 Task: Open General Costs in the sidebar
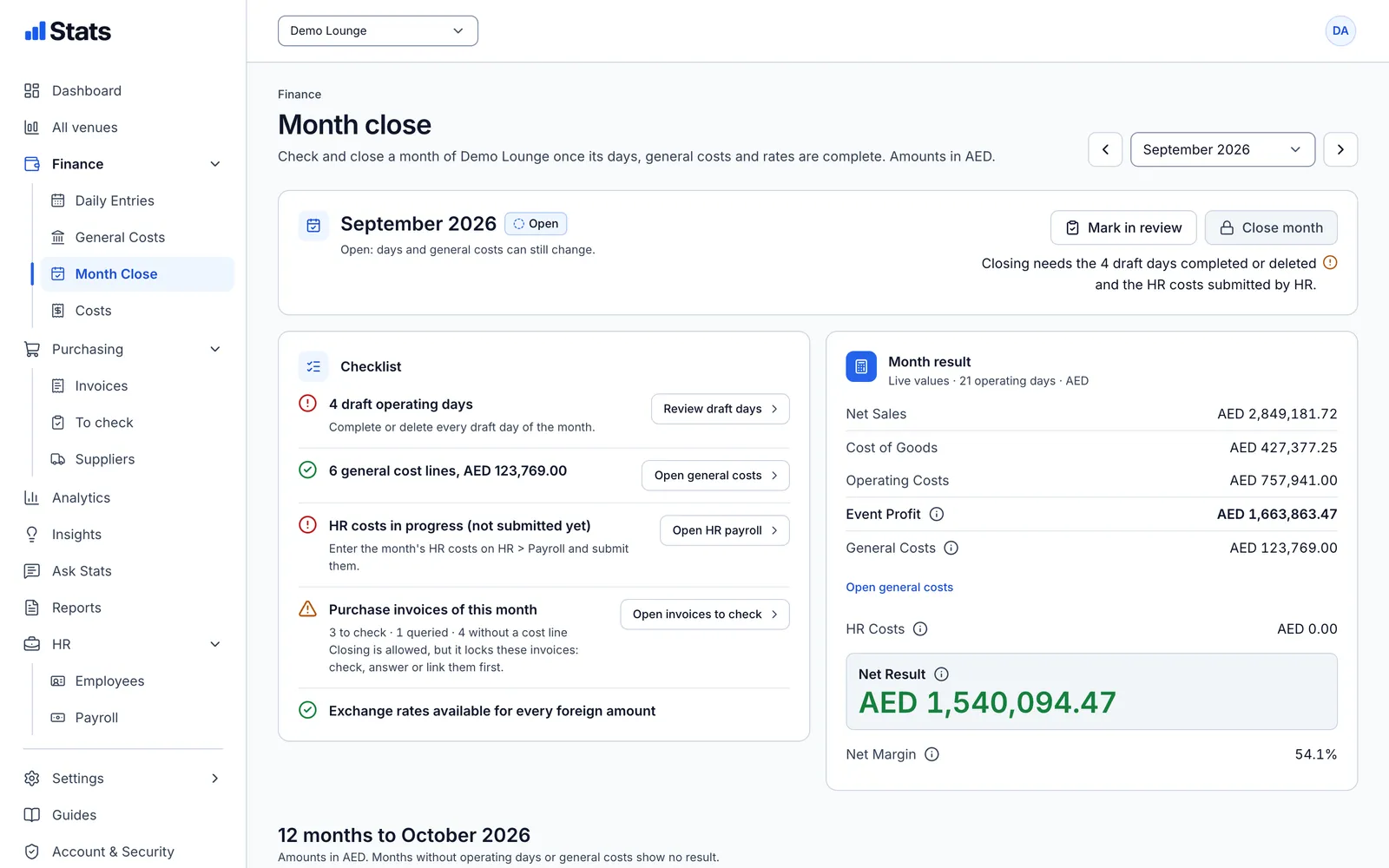pyautogui.click(x=137, y=237)
